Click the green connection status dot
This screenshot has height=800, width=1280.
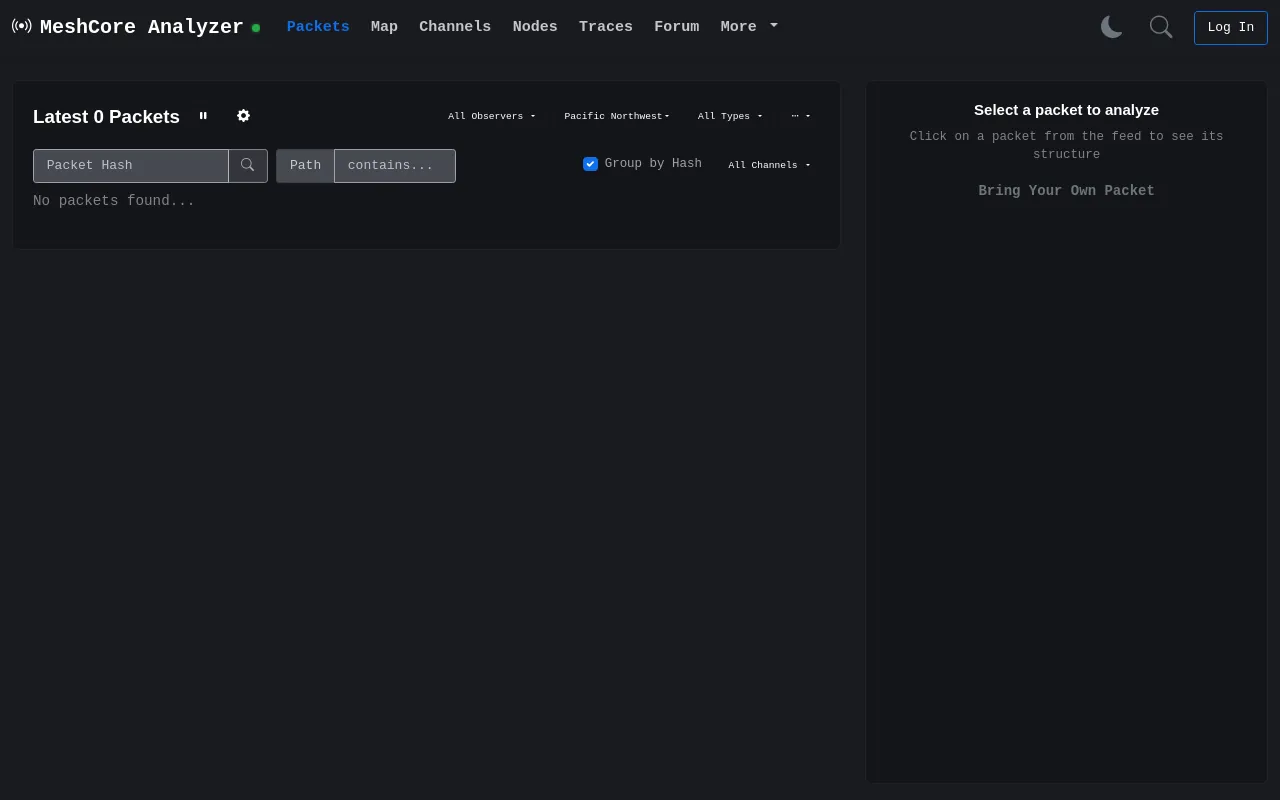click(x=256, y=28)
